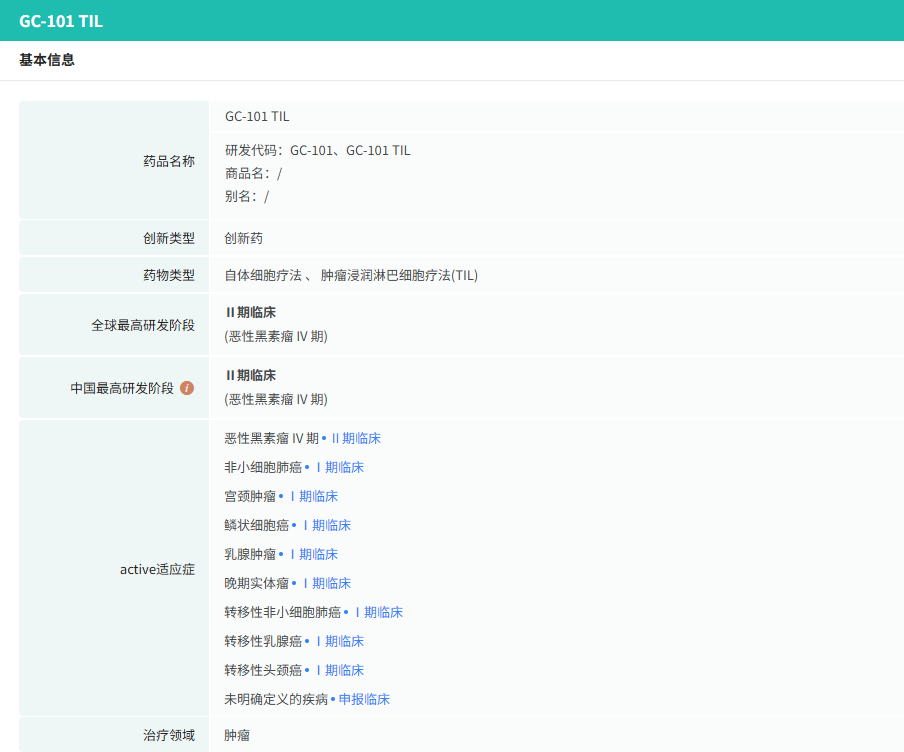The image size is (904, 752).
Task: Click the 研发代码 line with GC-101 codes
Action: tap(317, 151)
